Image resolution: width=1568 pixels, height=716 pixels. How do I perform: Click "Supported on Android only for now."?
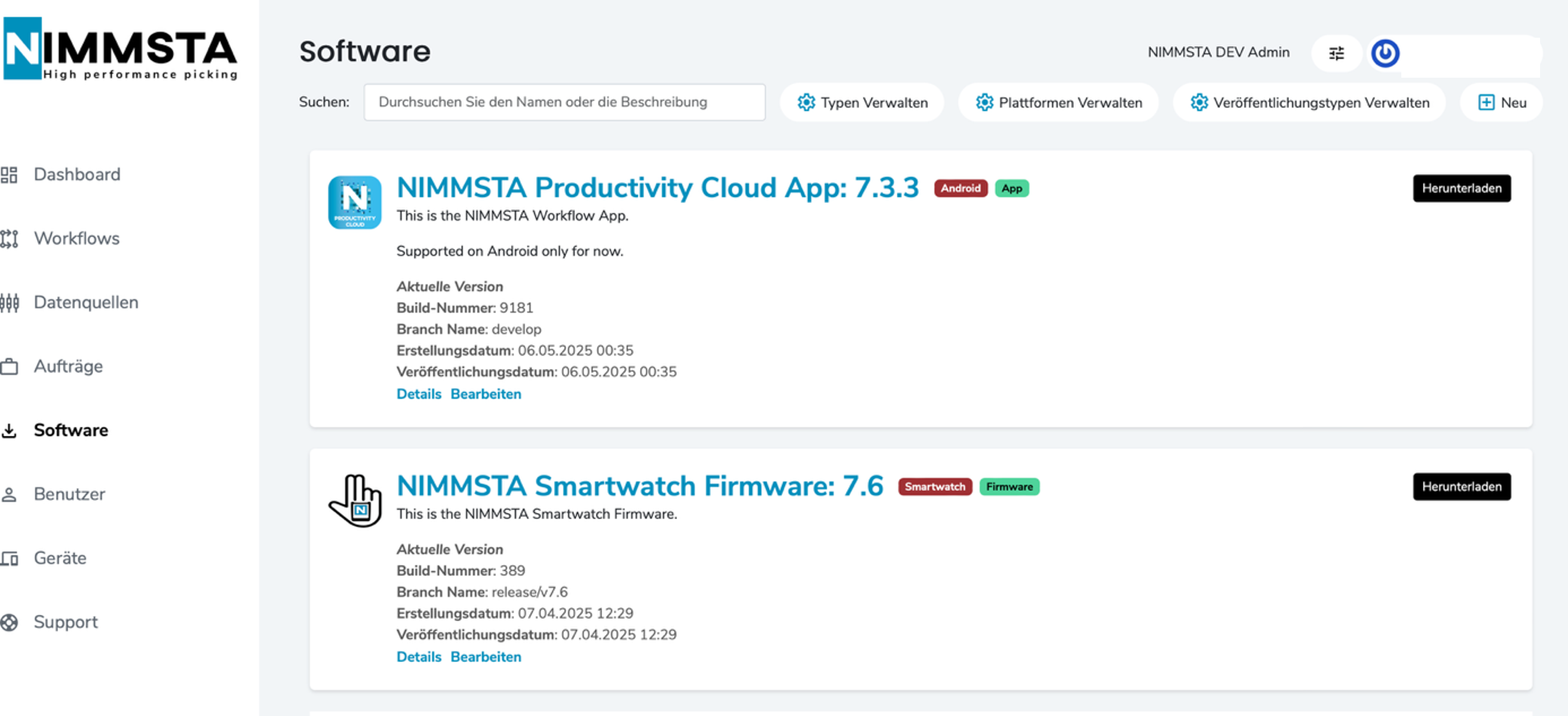tap(510, 251)
